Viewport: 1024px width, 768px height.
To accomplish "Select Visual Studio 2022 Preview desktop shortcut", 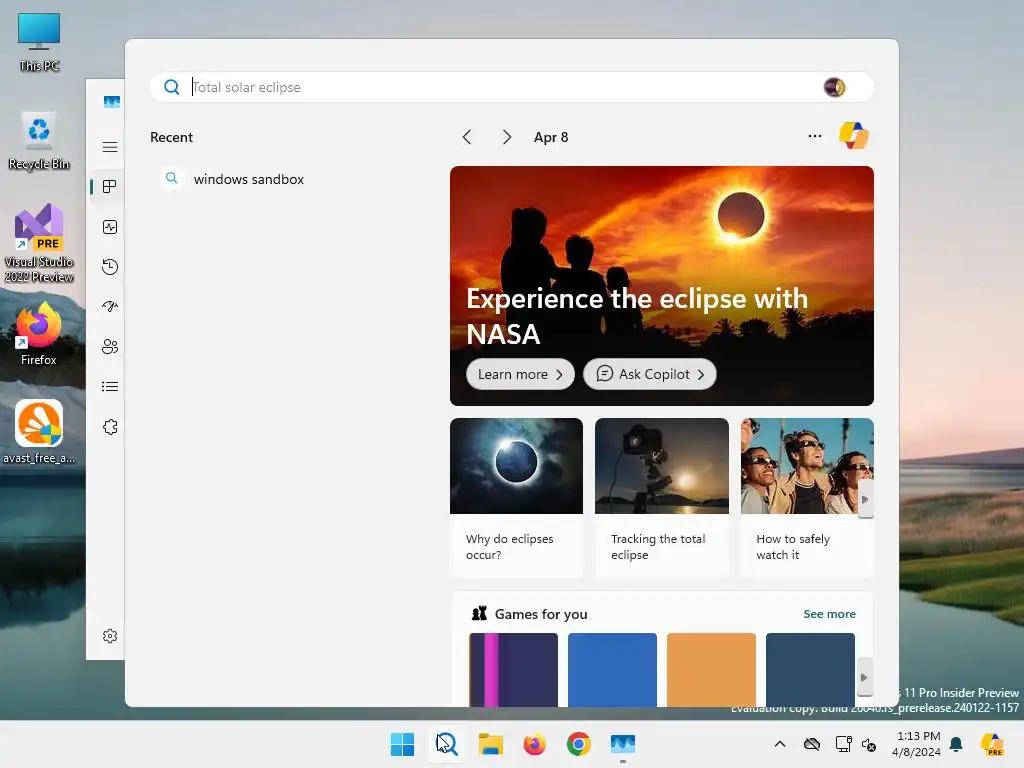I will click(39, 243).
